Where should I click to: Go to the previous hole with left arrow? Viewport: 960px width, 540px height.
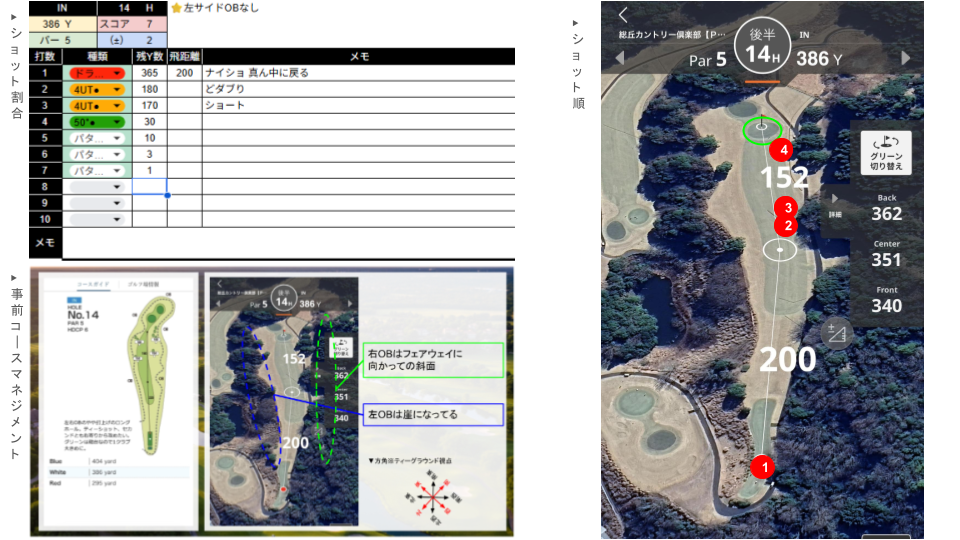(619, 58)
